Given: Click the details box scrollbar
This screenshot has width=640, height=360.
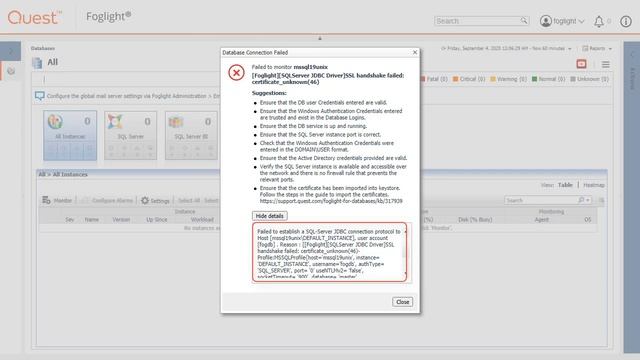Looking at the screenshot, I should click(x=405, y=252).
